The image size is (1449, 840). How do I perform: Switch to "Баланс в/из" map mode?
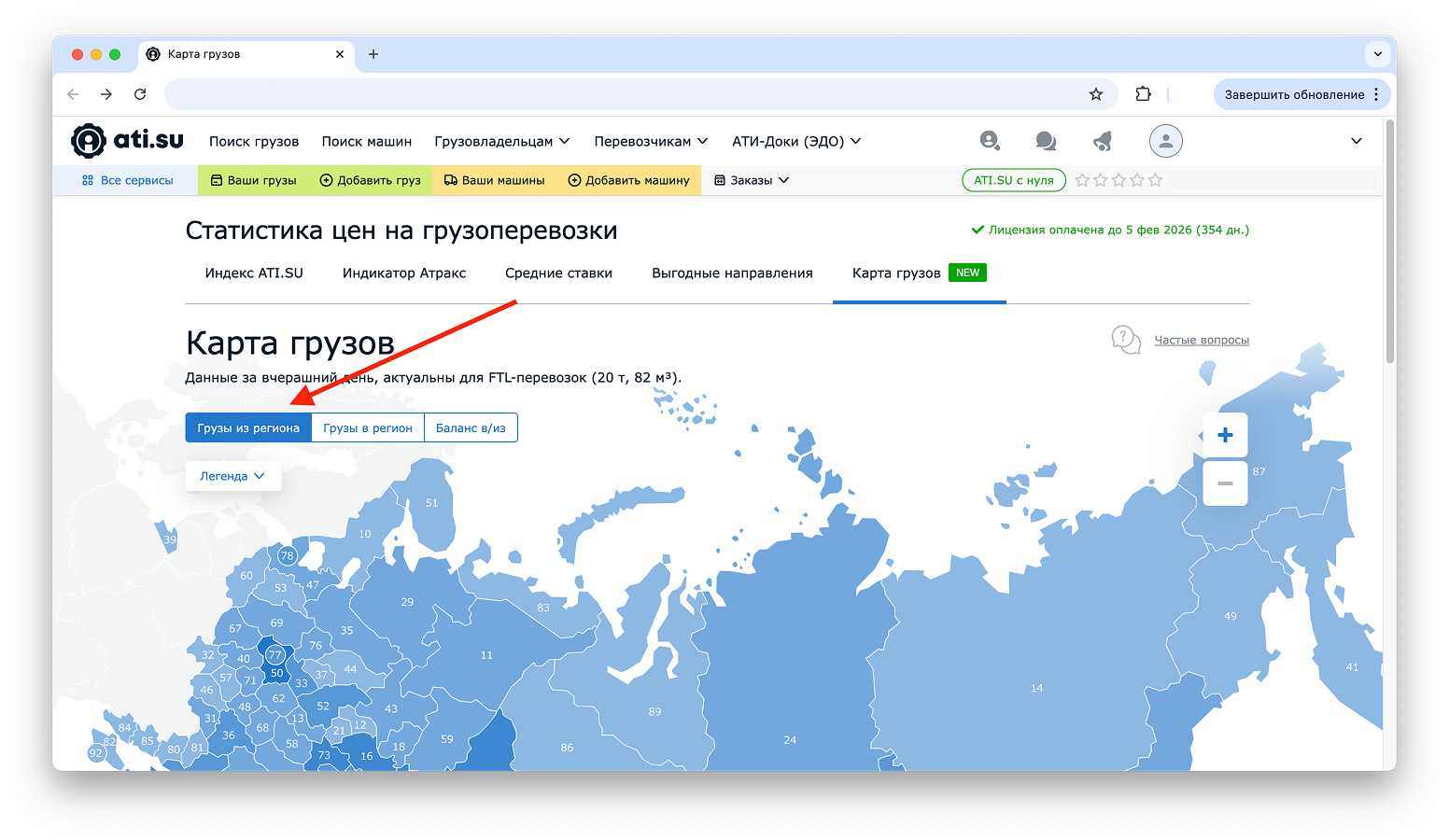[x=471, y=427]
